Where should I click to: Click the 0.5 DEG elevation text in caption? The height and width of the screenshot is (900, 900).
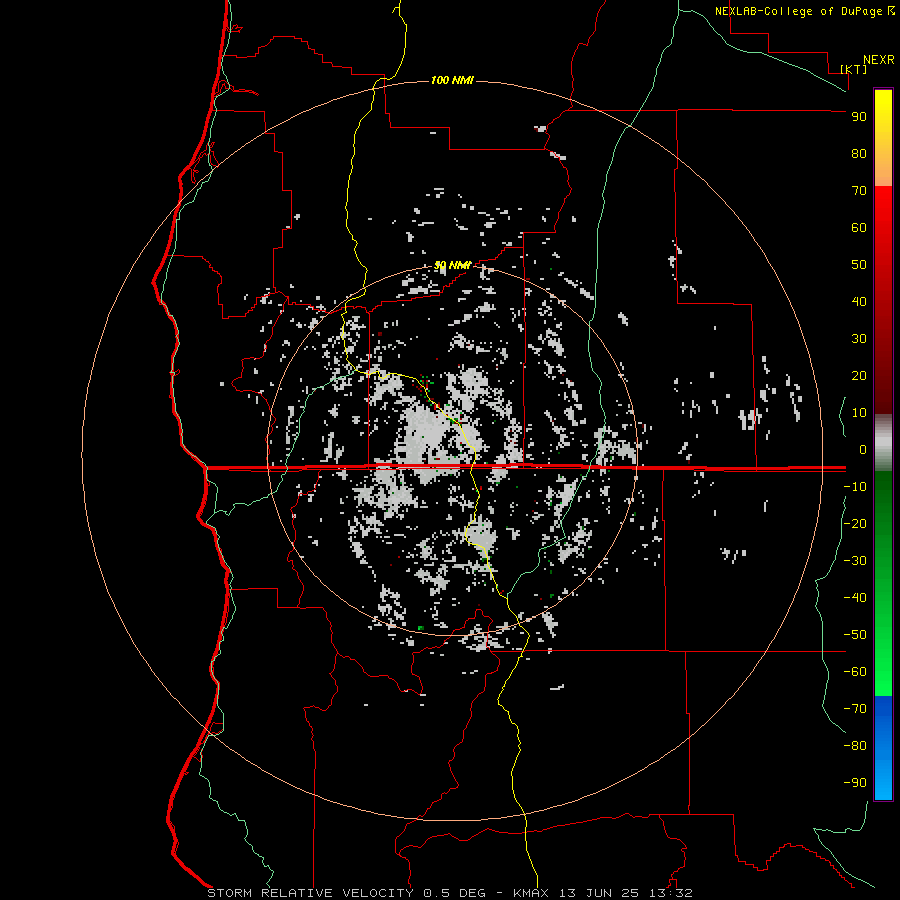455,893
